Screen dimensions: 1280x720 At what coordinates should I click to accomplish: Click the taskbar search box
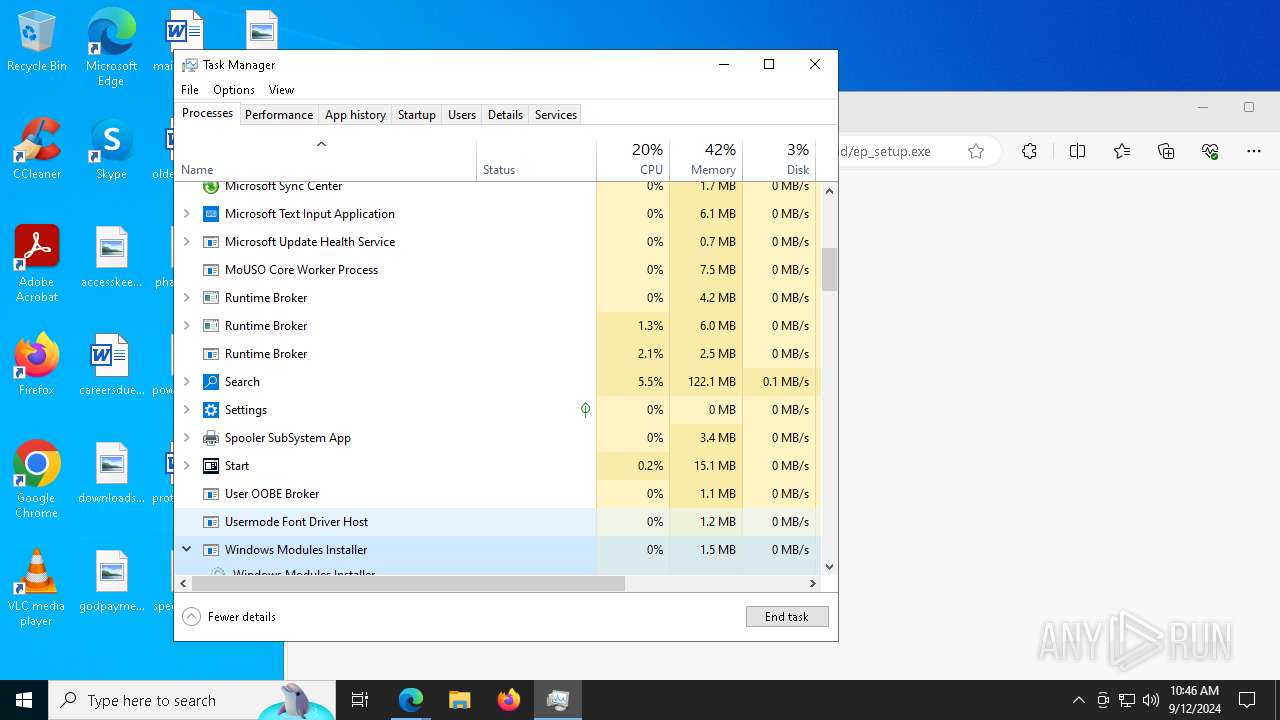[x=192, y=700]
